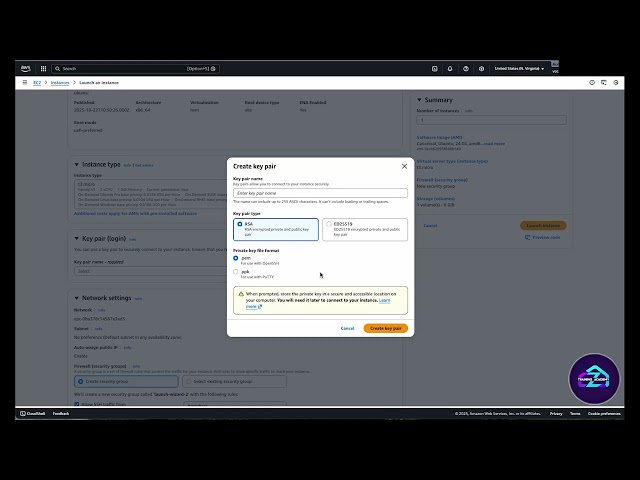Click Info link next to Network settings
Image resolution: width=640 pixels, height=480 pixels.
[x=138, y=299]
